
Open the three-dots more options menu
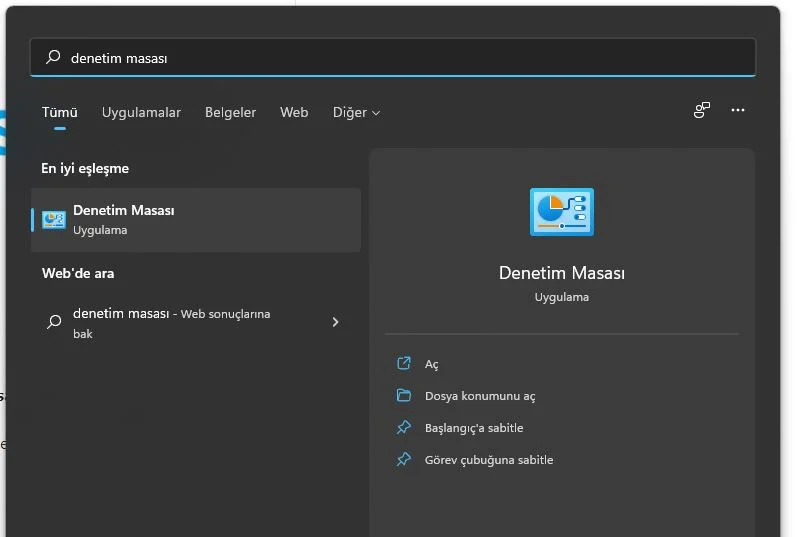pyautogui.click(x=738, y=111)
